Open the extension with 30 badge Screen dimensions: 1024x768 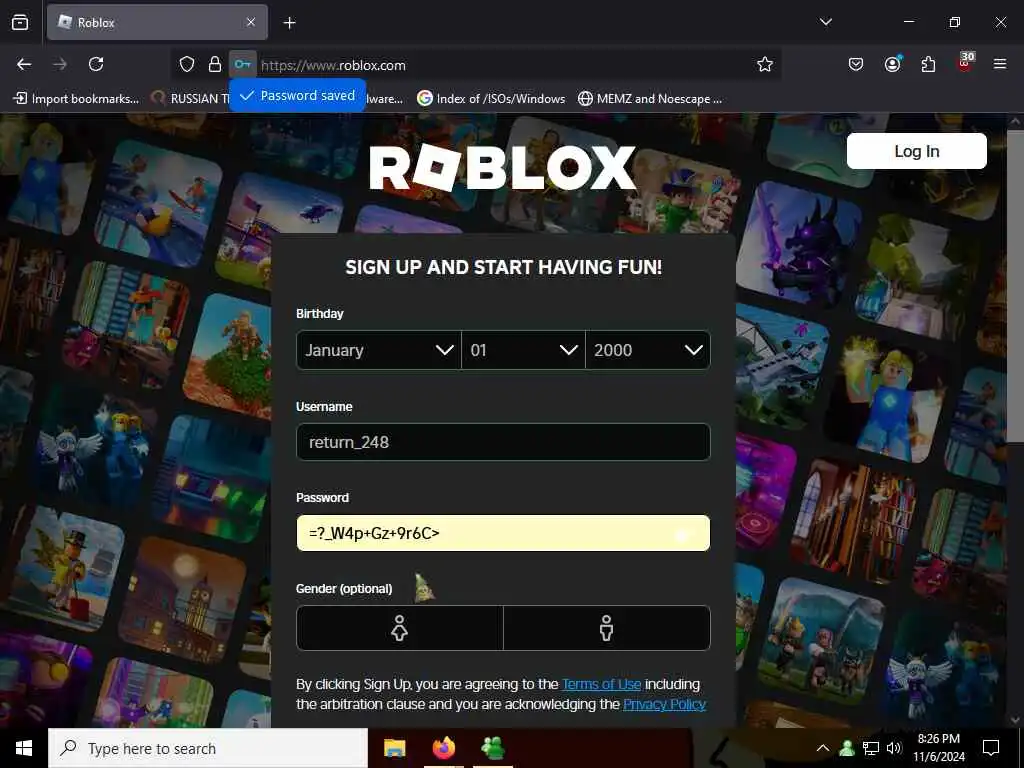965,63
